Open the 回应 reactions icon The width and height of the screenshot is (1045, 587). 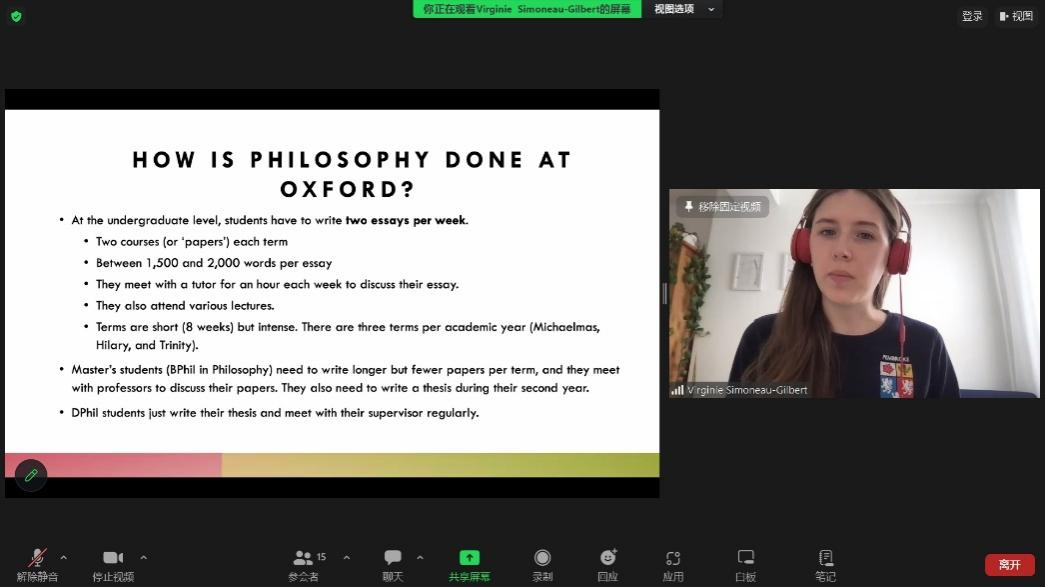[x=608, y=558]
